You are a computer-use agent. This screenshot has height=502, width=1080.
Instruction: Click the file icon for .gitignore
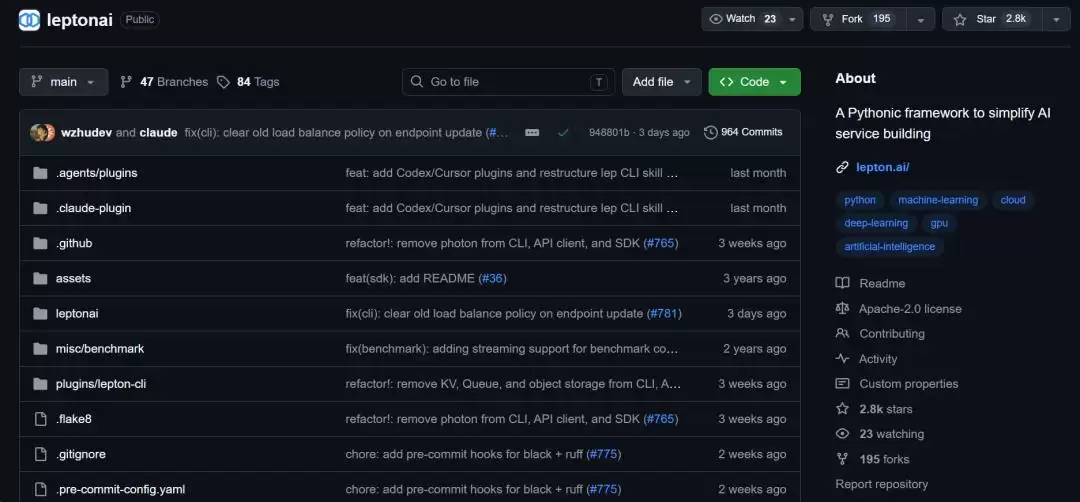[40, 454]
